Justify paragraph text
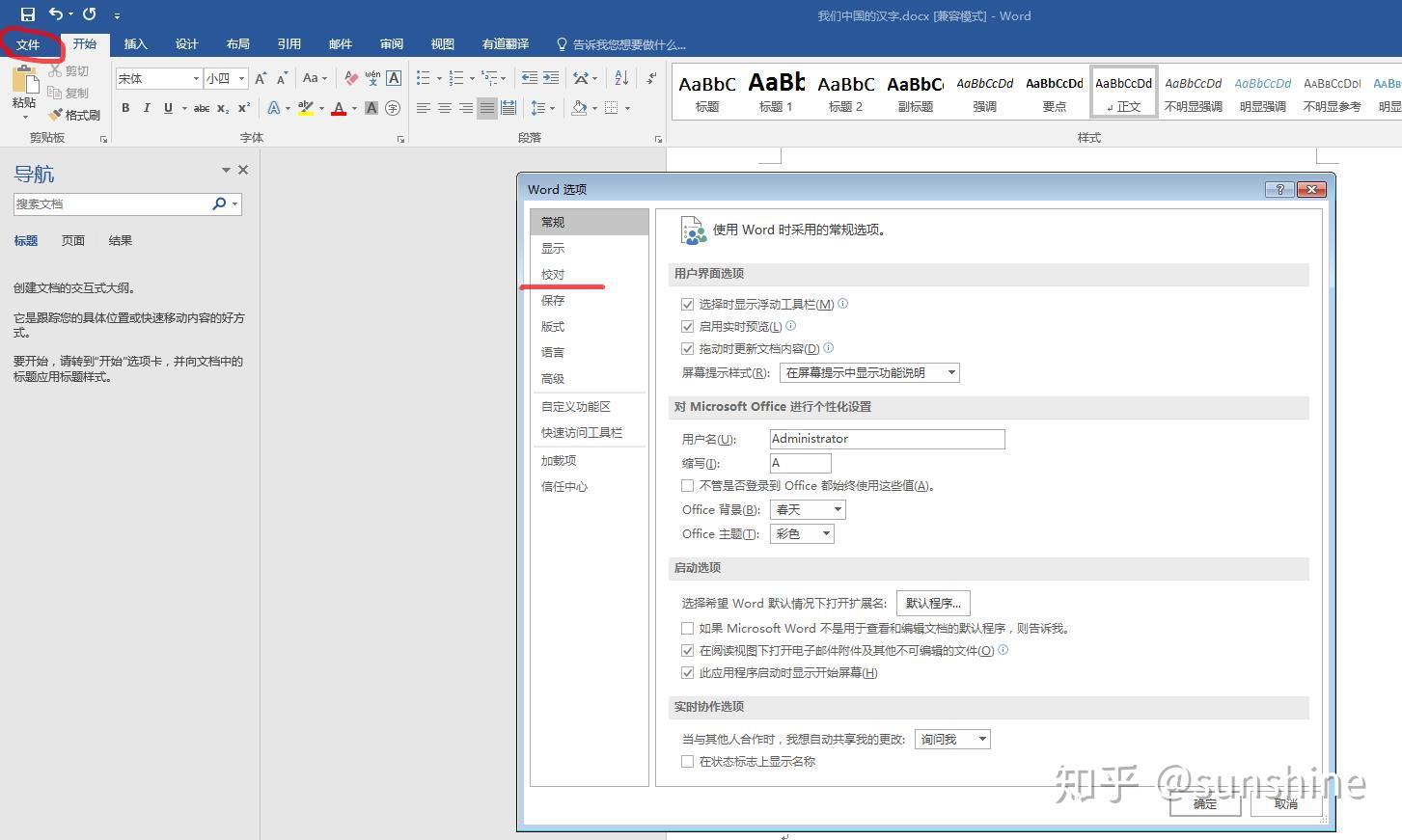Image resolution: width=1402 pixels, height=840 pixels. pyautogui.click(x=487, y=108)
